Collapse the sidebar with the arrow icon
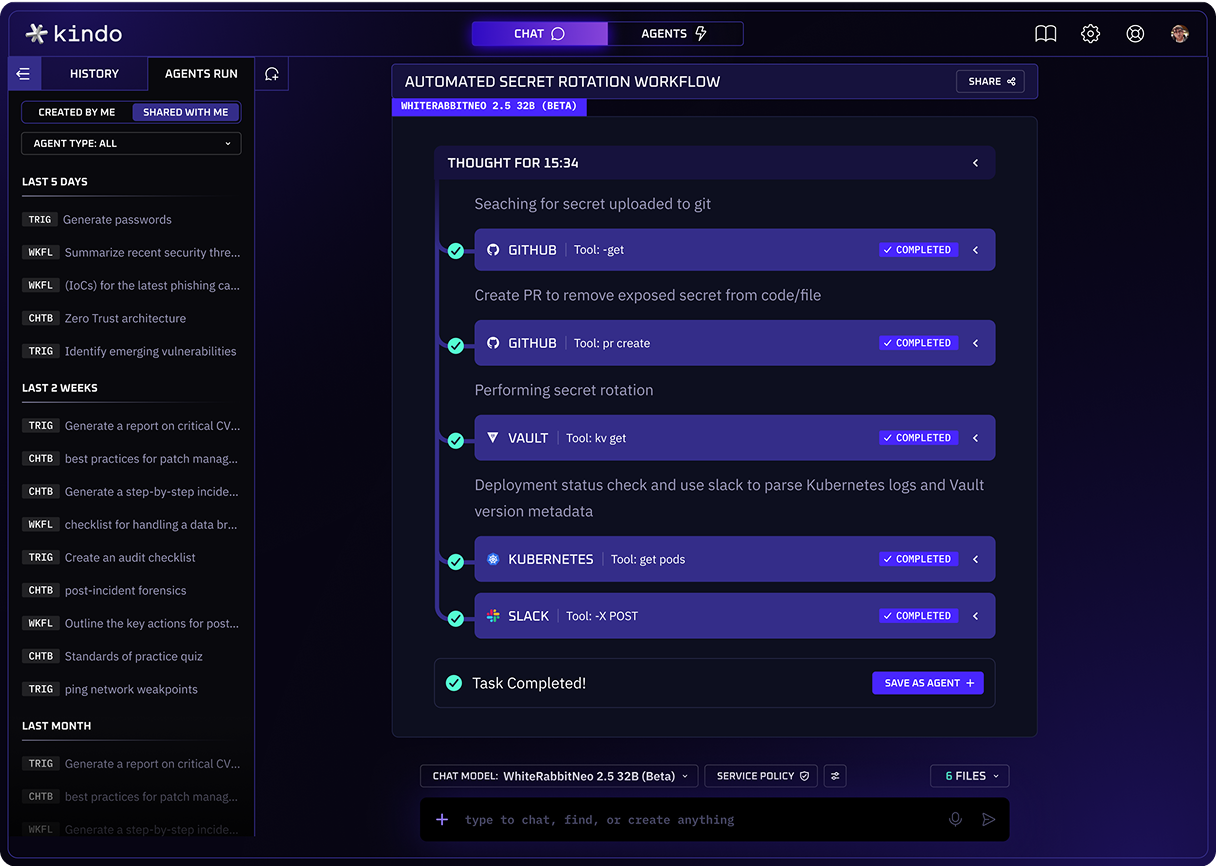The width and height of the screenshot is (1216, 866). point(24,74)
